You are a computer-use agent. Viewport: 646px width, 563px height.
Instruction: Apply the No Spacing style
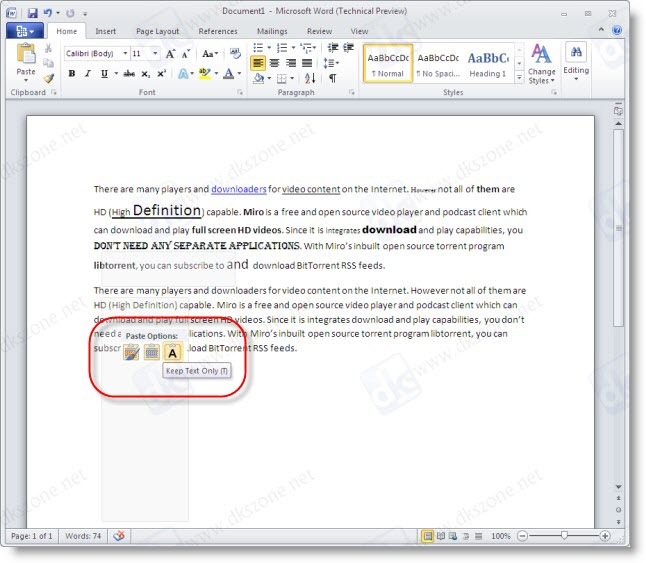438,64
